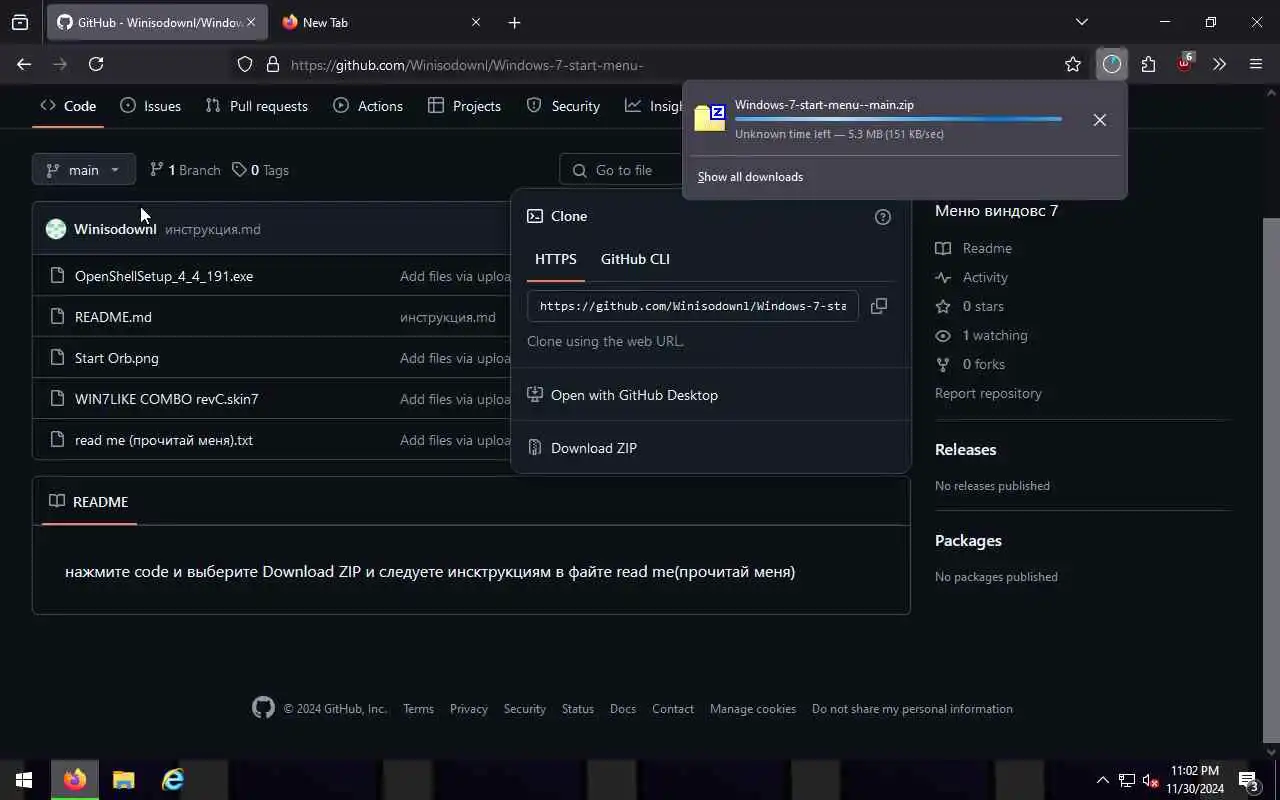
Task: Show more toolbar tools chevron
Action: point(1219,64)
